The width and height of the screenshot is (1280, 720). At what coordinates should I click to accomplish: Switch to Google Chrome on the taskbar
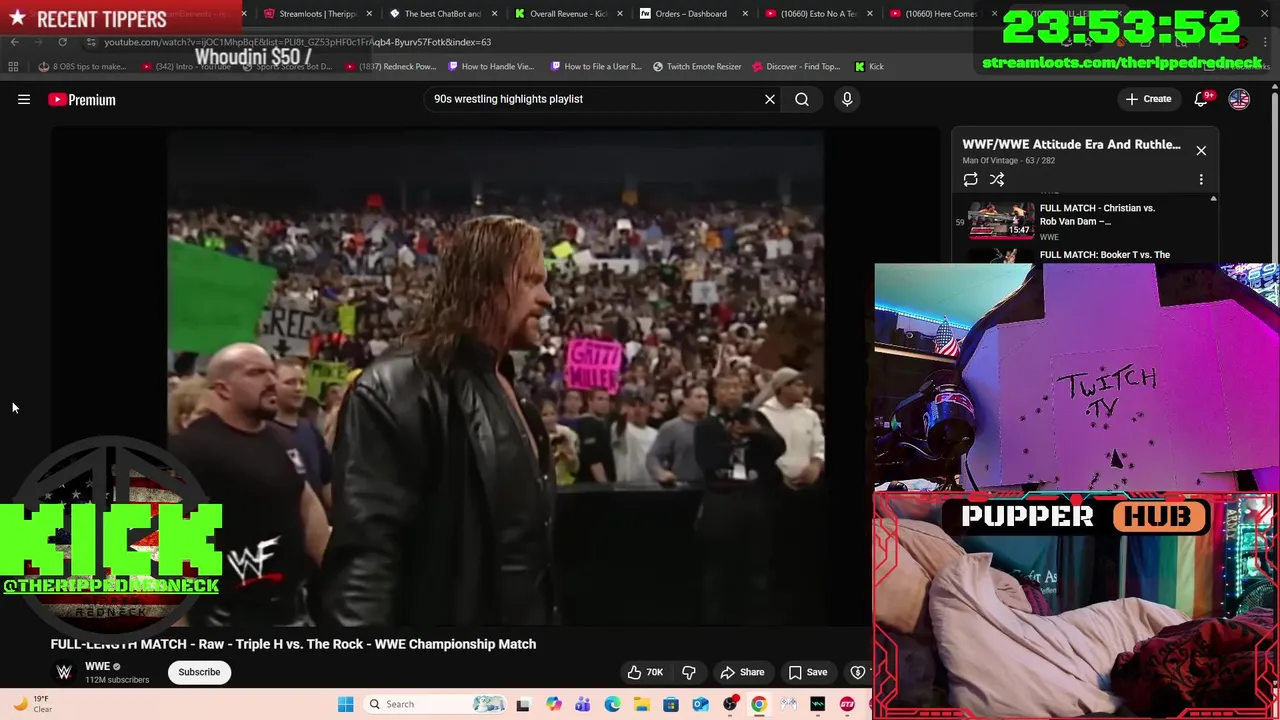pyautogui.click(x=759, y=704)
